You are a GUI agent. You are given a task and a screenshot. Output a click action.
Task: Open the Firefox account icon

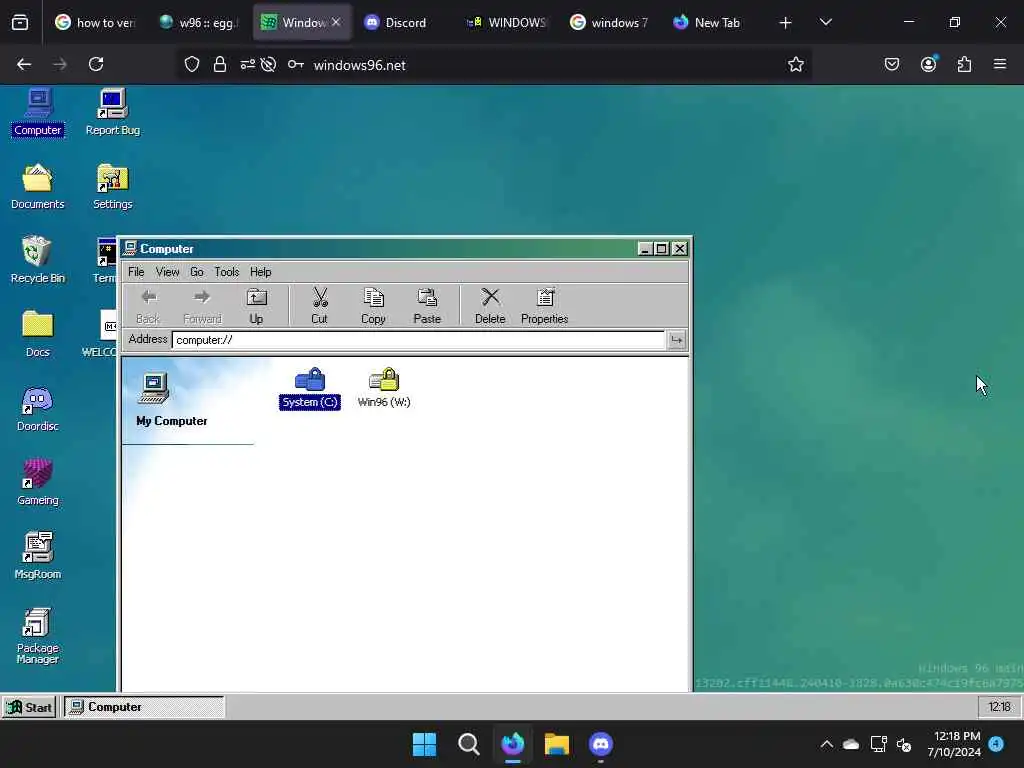pyautogui.click(x=929, y=65)
